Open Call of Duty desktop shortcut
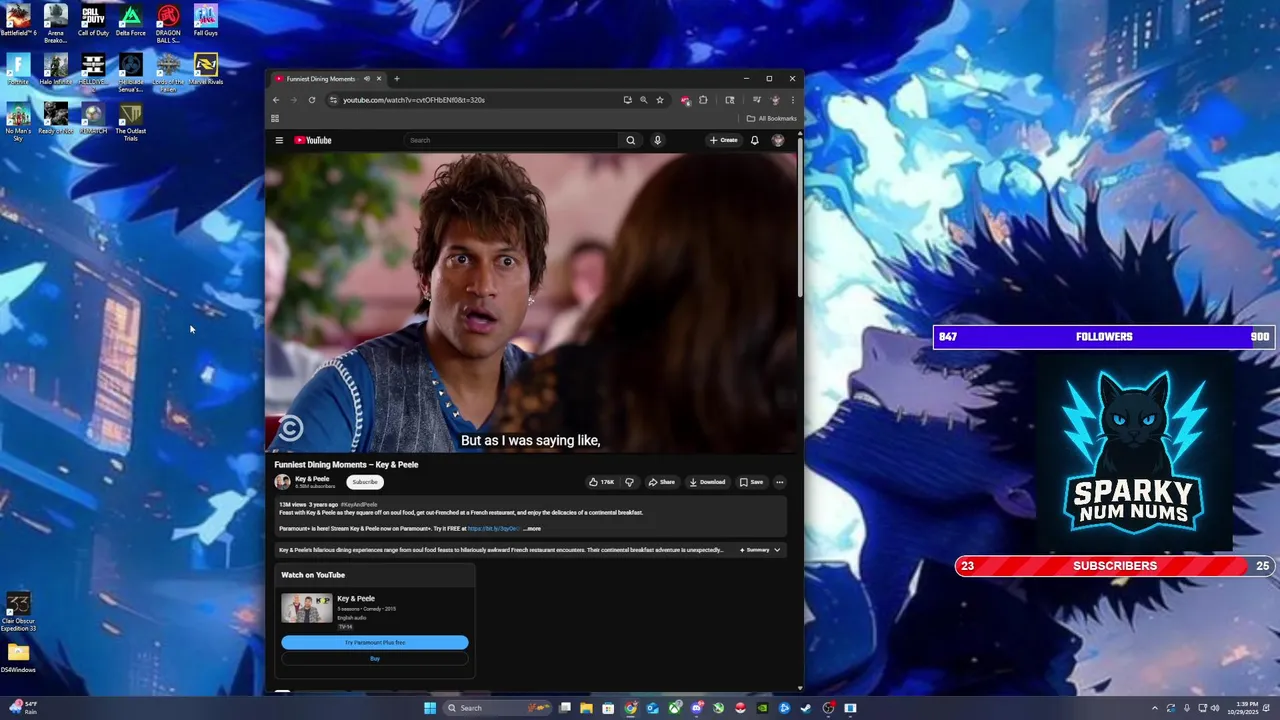Viewport: 1280px width, 720px height. click(93, 21)
